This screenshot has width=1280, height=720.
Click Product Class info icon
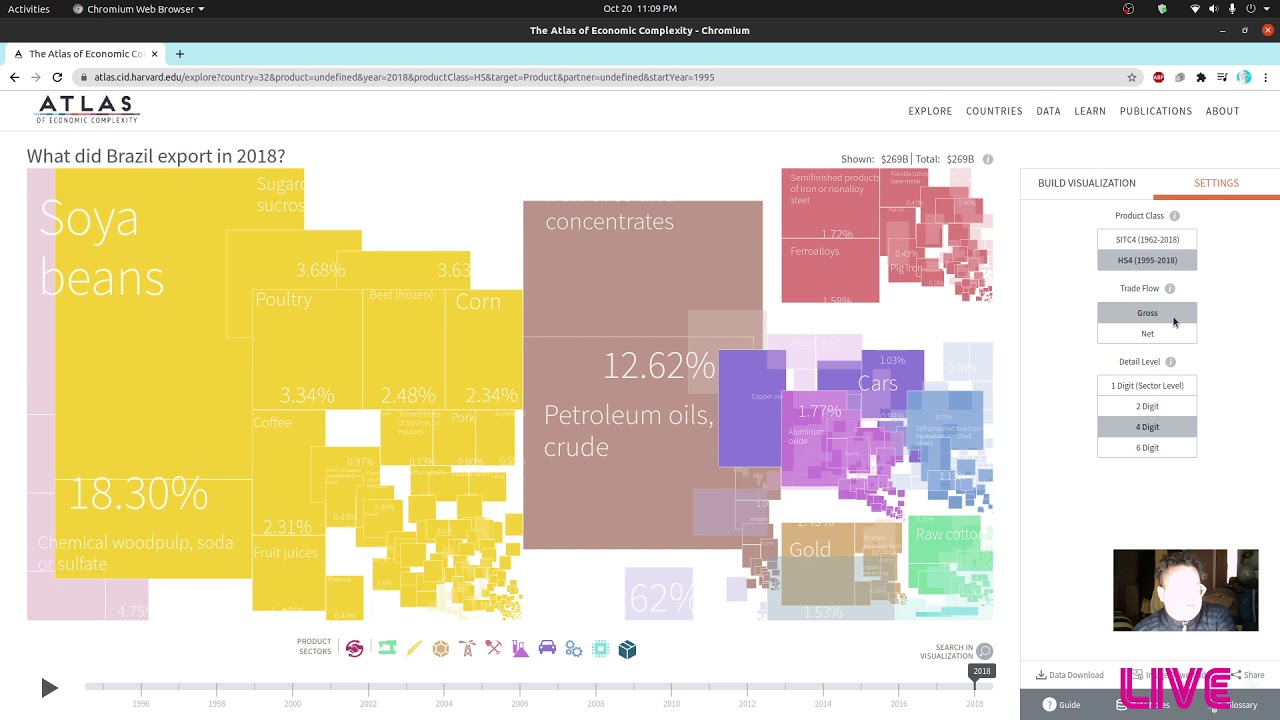[x=1175, y=216]
